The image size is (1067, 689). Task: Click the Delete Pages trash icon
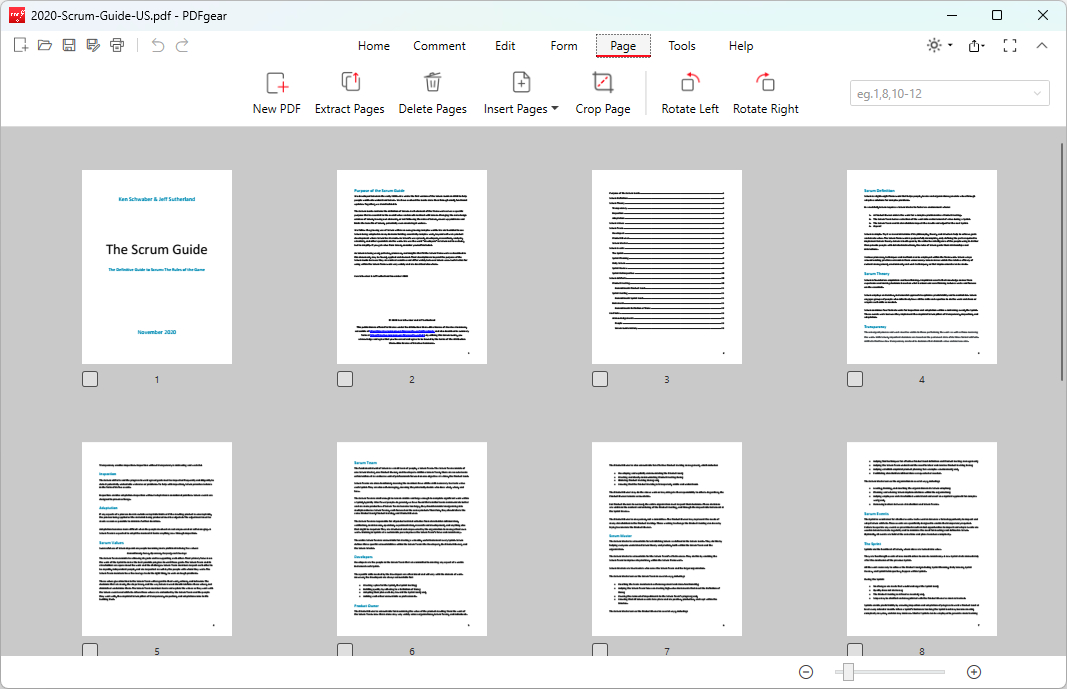coord(432,83)
